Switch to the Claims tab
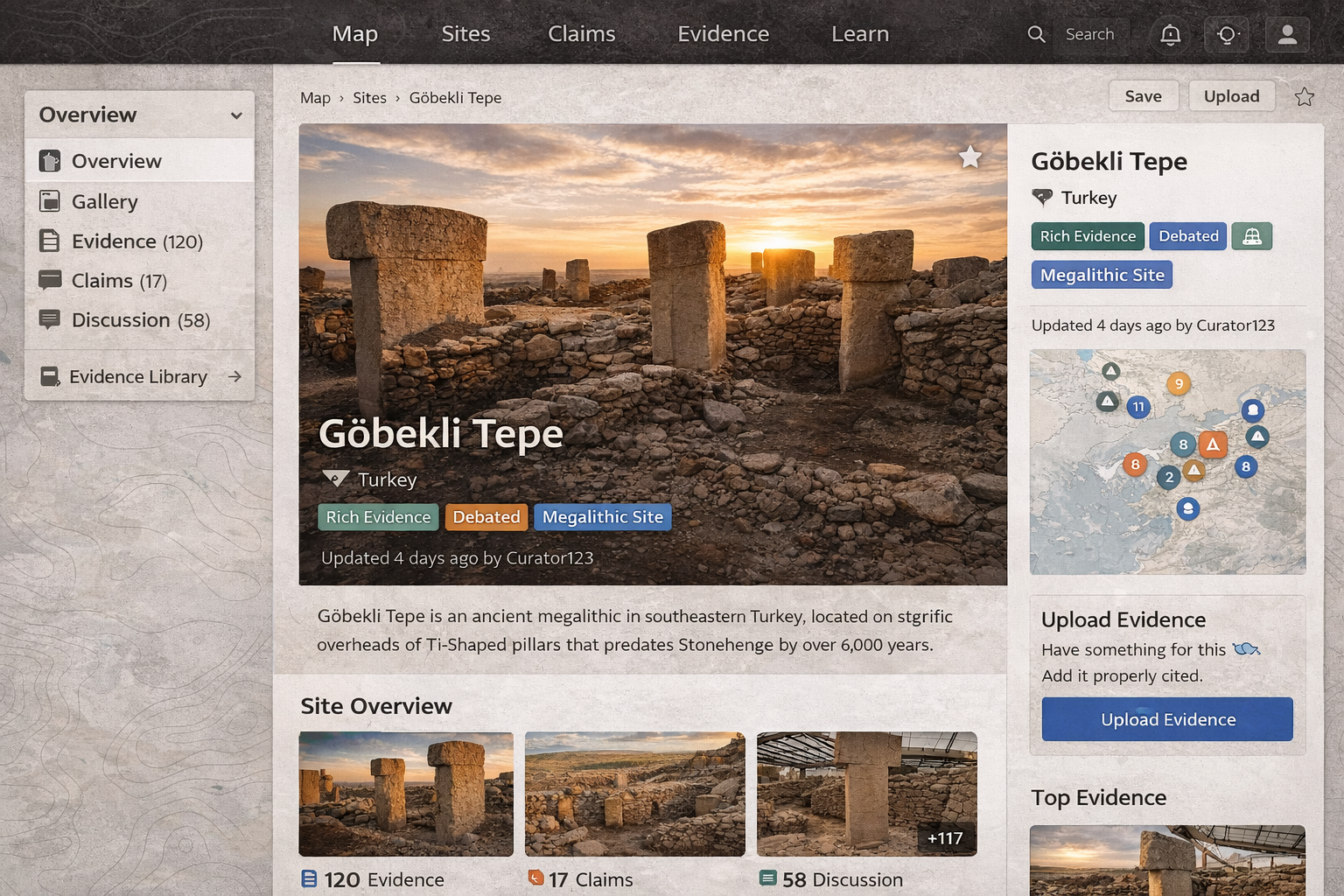The height and width of the screenshot is (896, 1344). coord(581,34)
